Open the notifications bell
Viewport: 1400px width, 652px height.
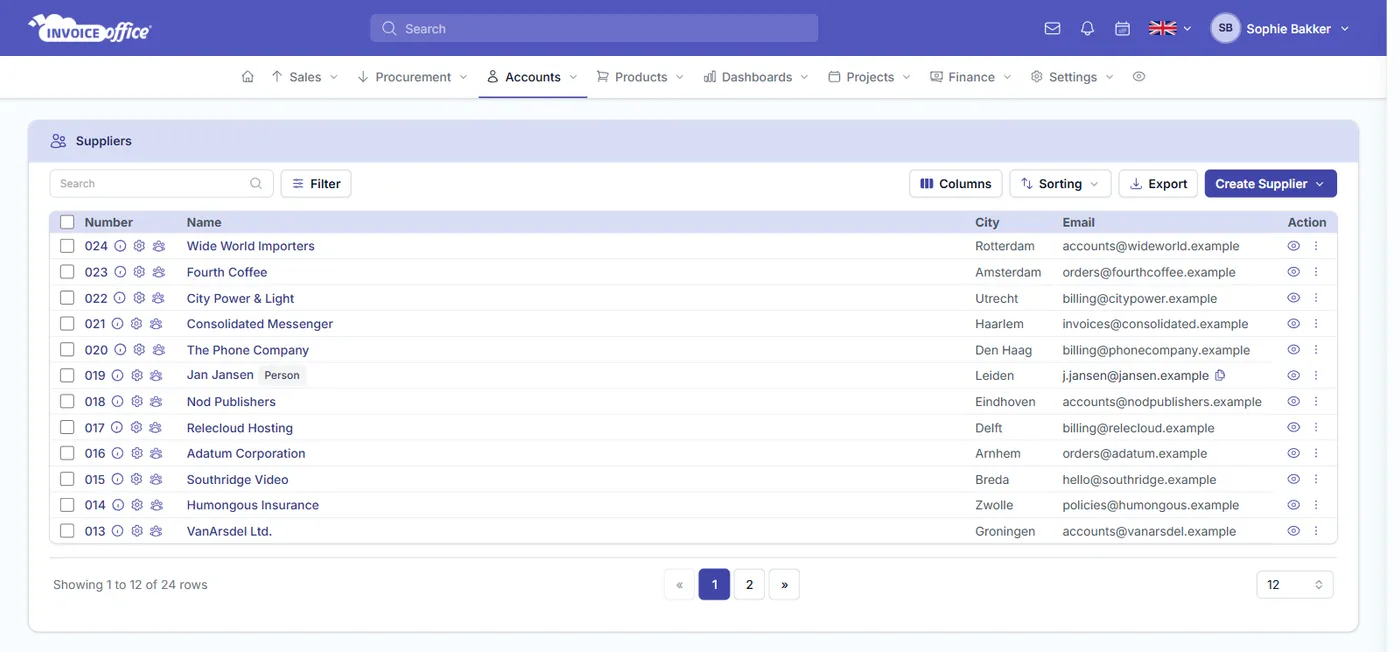pyautogui.click(x=1087, y=29)
